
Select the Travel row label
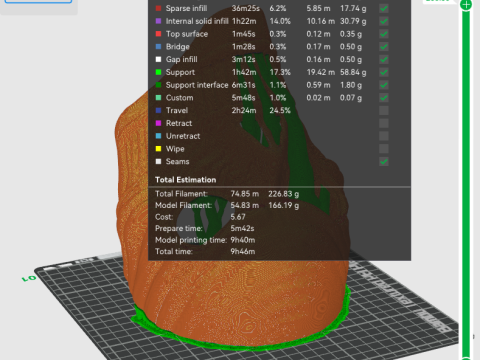(x=177, y=110)
